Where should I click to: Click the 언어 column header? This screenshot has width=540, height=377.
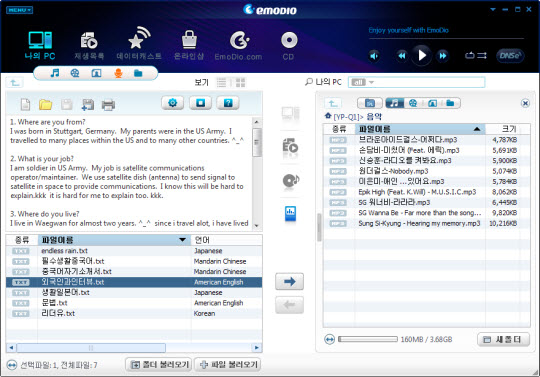[x=227, y=240]
